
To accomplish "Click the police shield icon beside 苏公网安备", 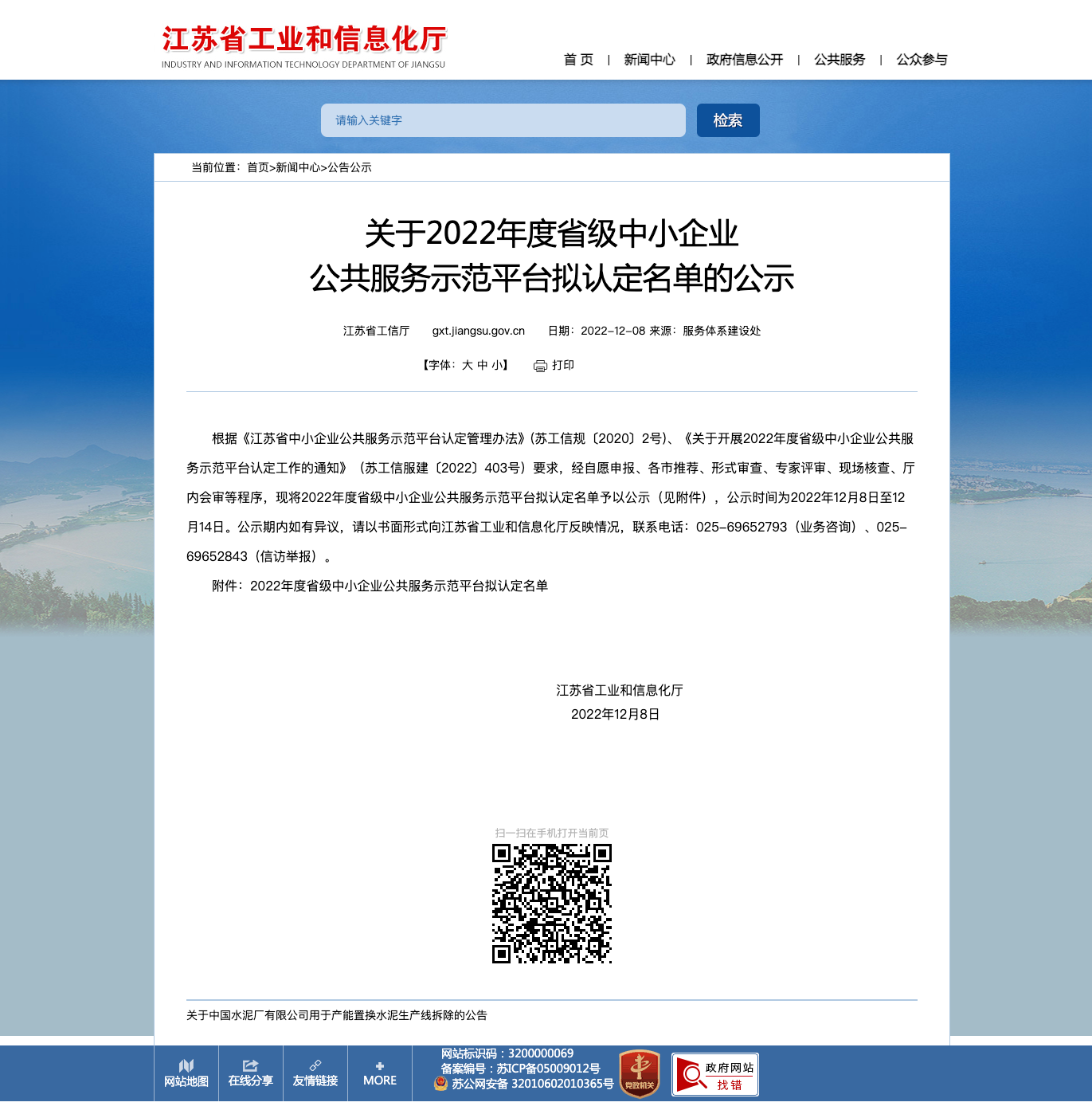I will tap(441, 1084).
